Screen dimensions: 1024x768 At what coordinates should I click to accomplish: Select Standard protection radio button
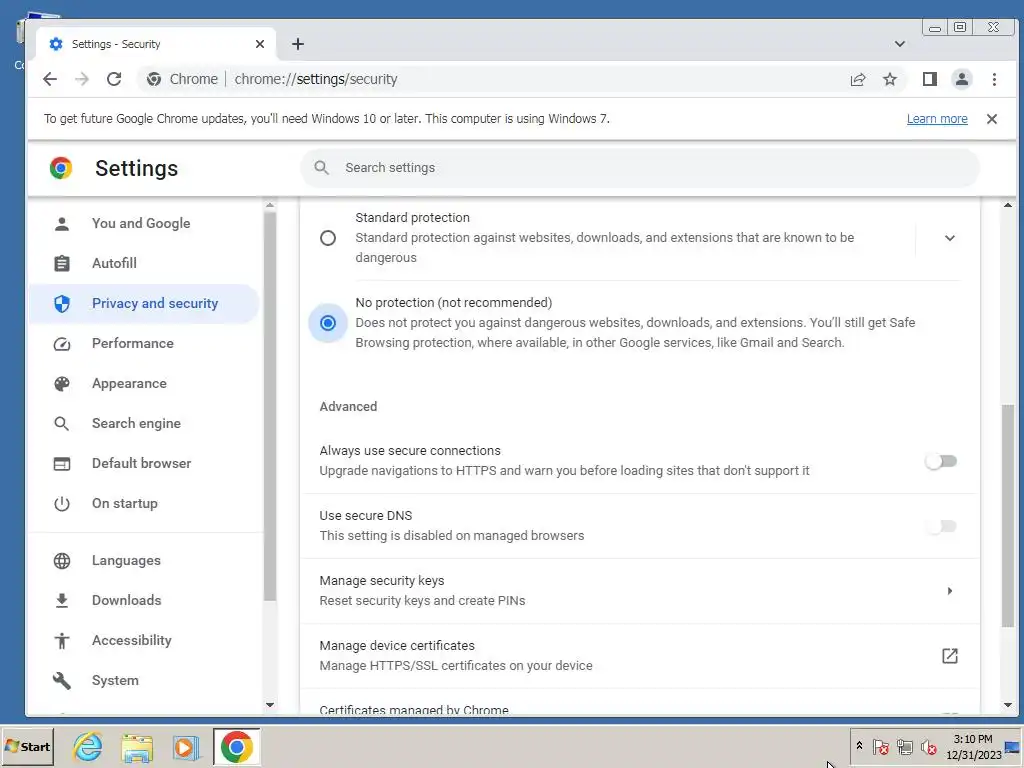click(x=328, y=238)
